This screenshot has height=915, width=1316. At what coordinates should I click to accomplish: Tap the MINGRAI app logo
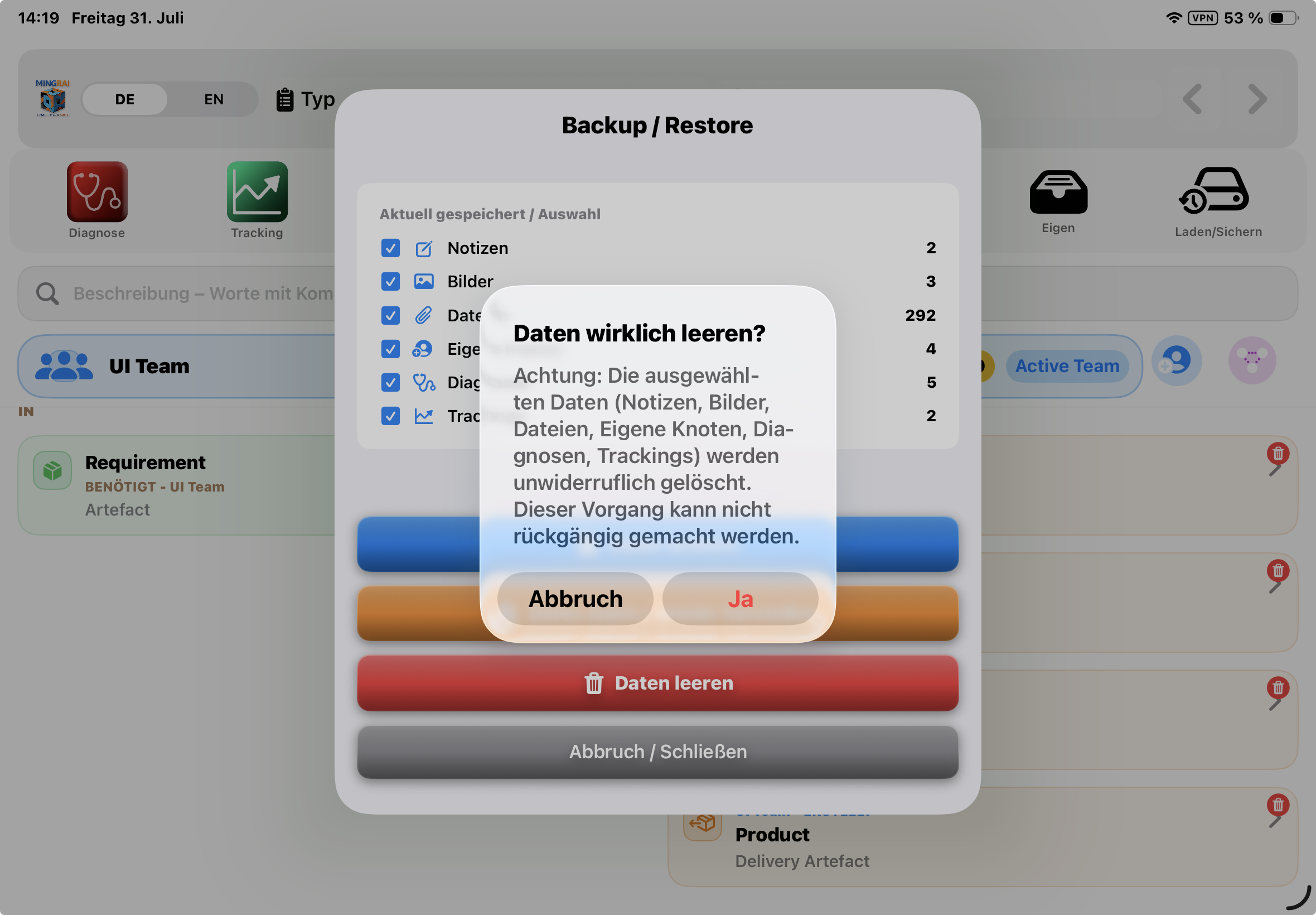click(x=53, y=98)
